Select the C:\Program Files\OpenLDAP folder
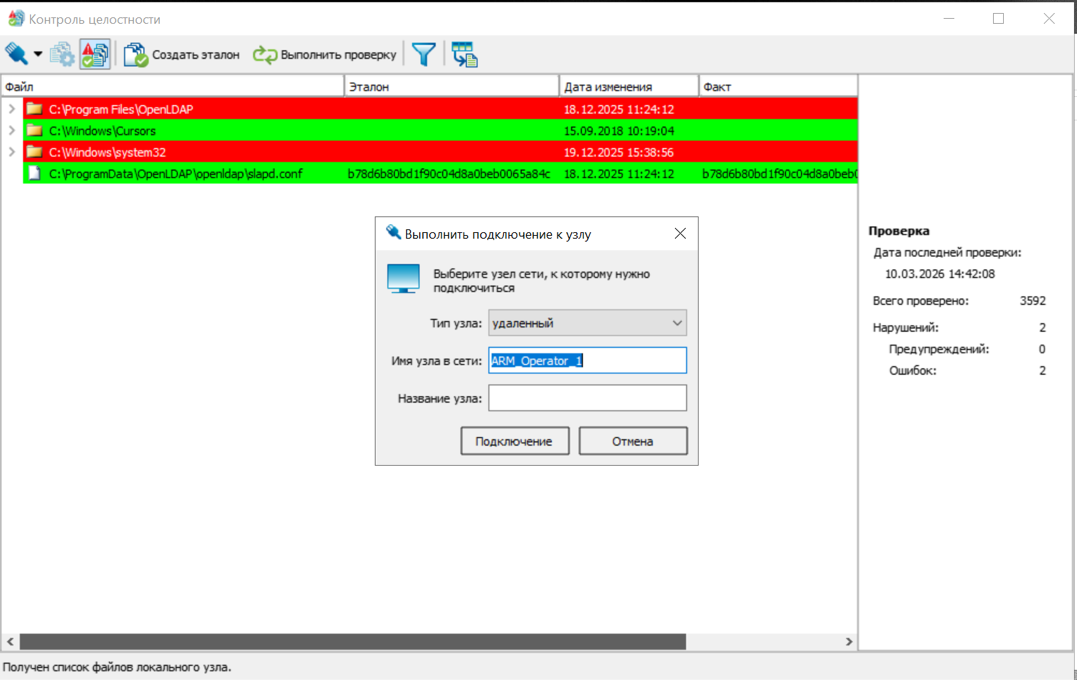The image size is (1077, 680). coord(440,109)
